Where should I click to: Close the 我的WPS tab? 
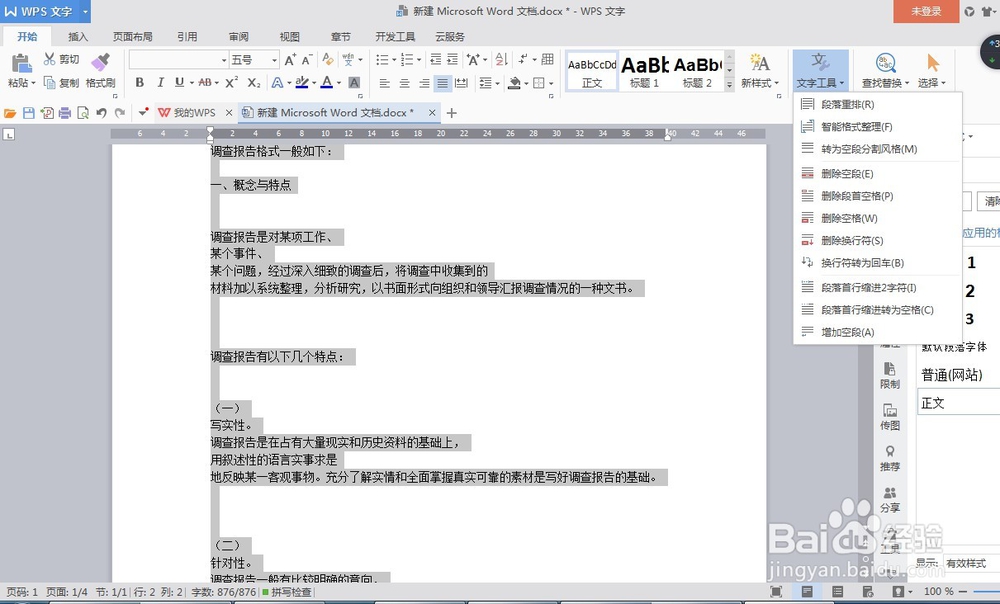tap(229, 113)
